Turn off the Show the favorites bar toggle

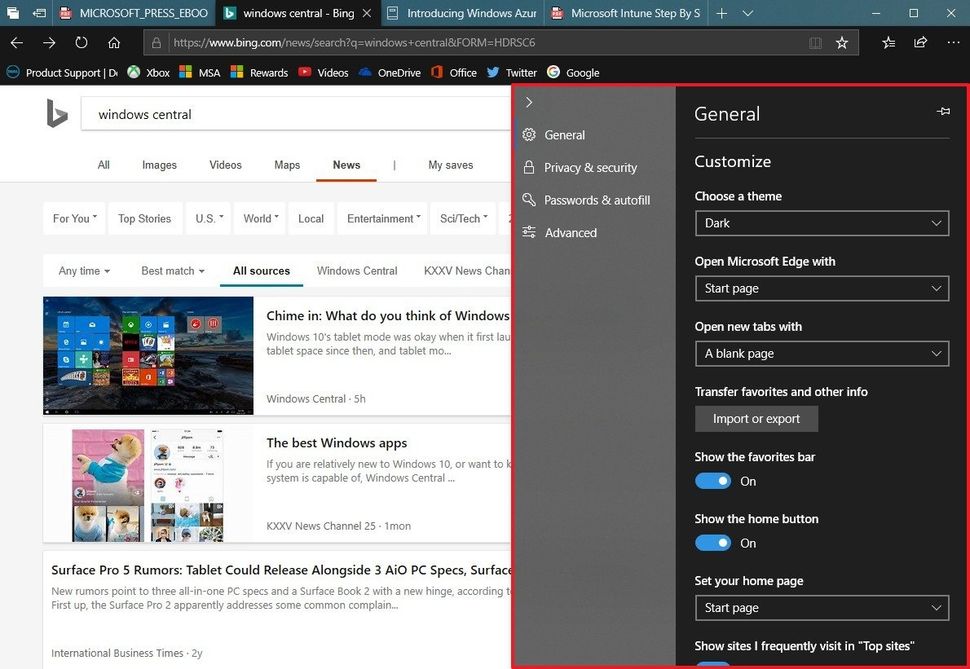[713, 481]
